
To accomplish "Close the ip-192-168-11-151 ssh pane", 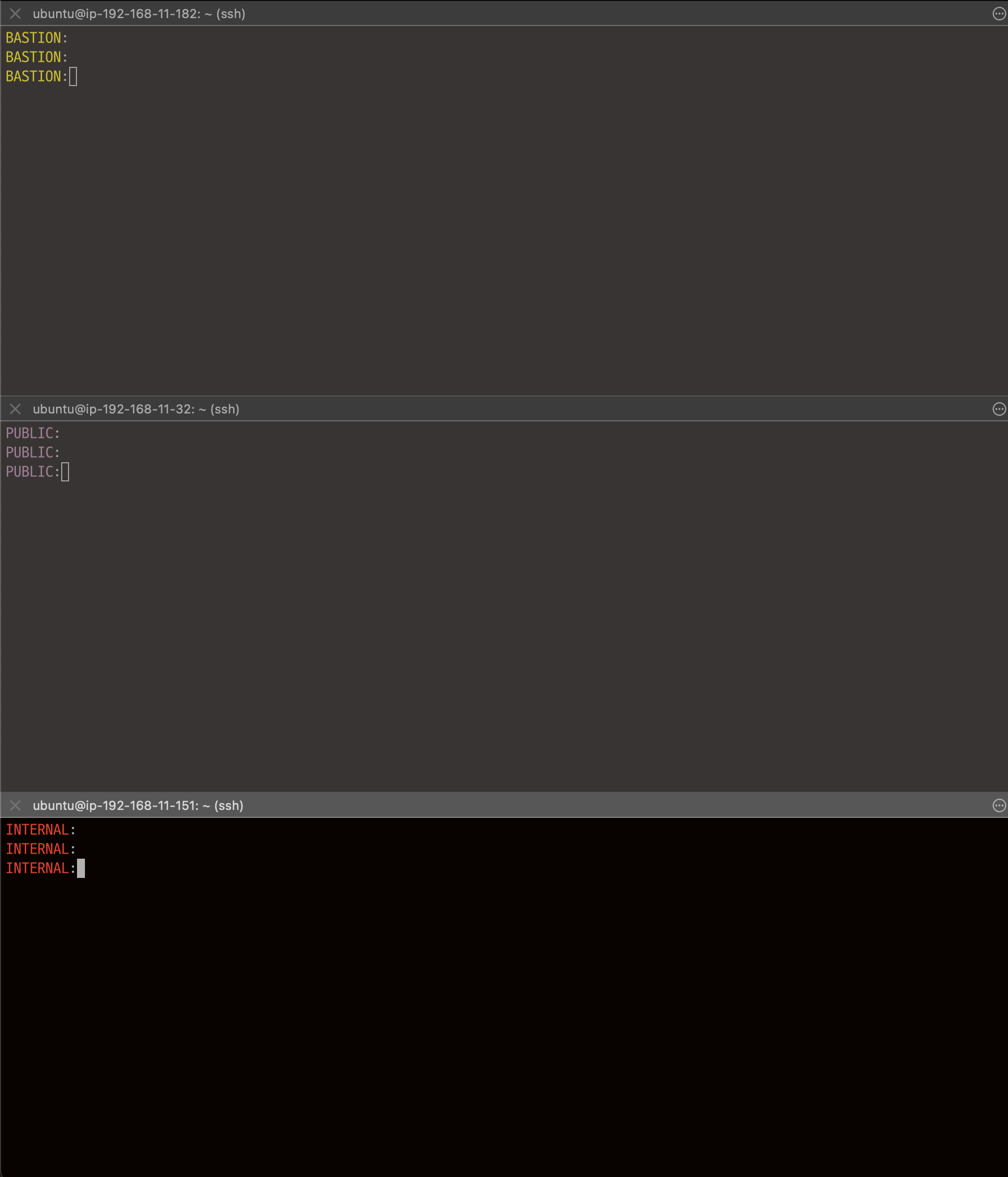I will [x=15, y=805].
